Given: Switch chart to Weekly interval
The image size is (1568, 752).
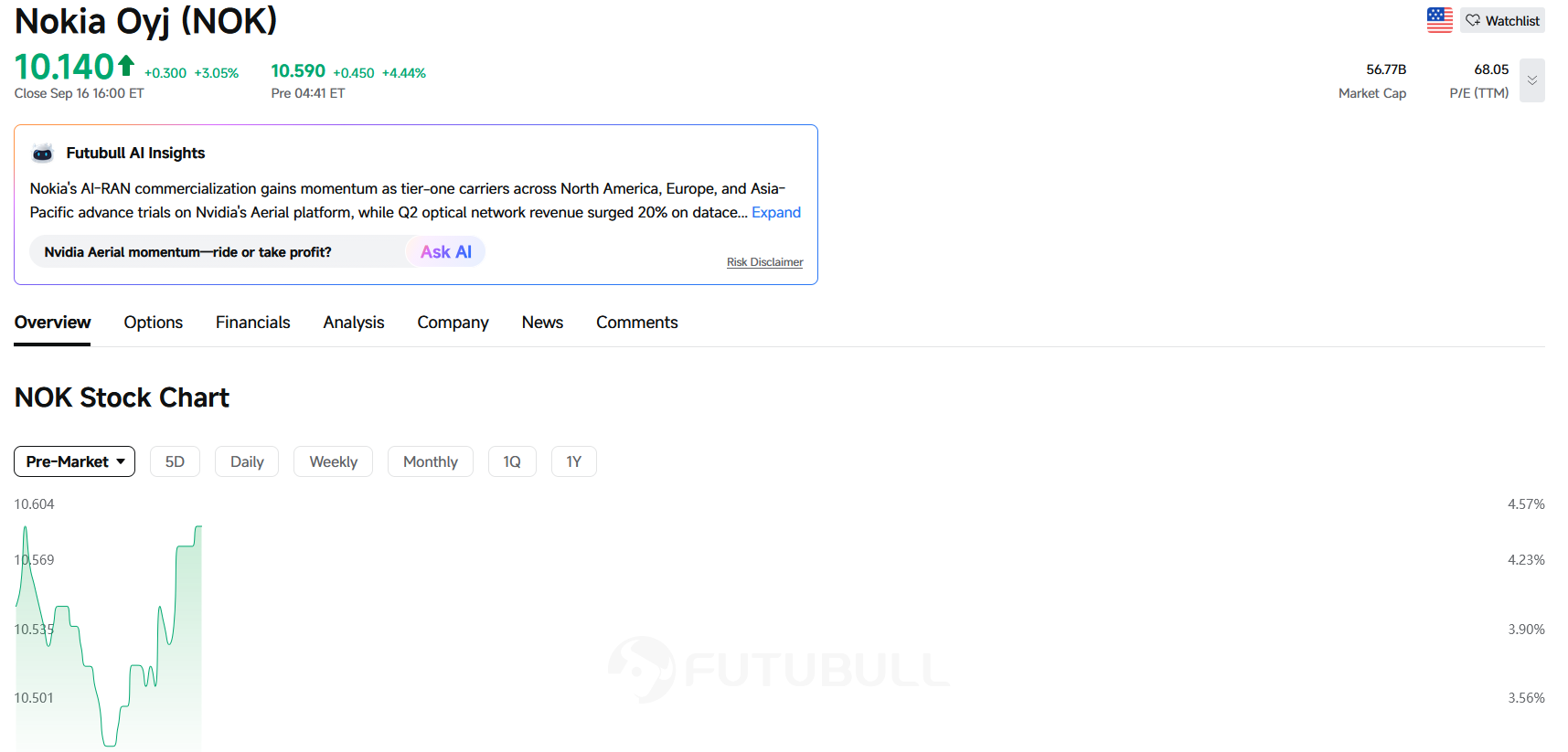Looking at the screenshot, I should point(333,461).
